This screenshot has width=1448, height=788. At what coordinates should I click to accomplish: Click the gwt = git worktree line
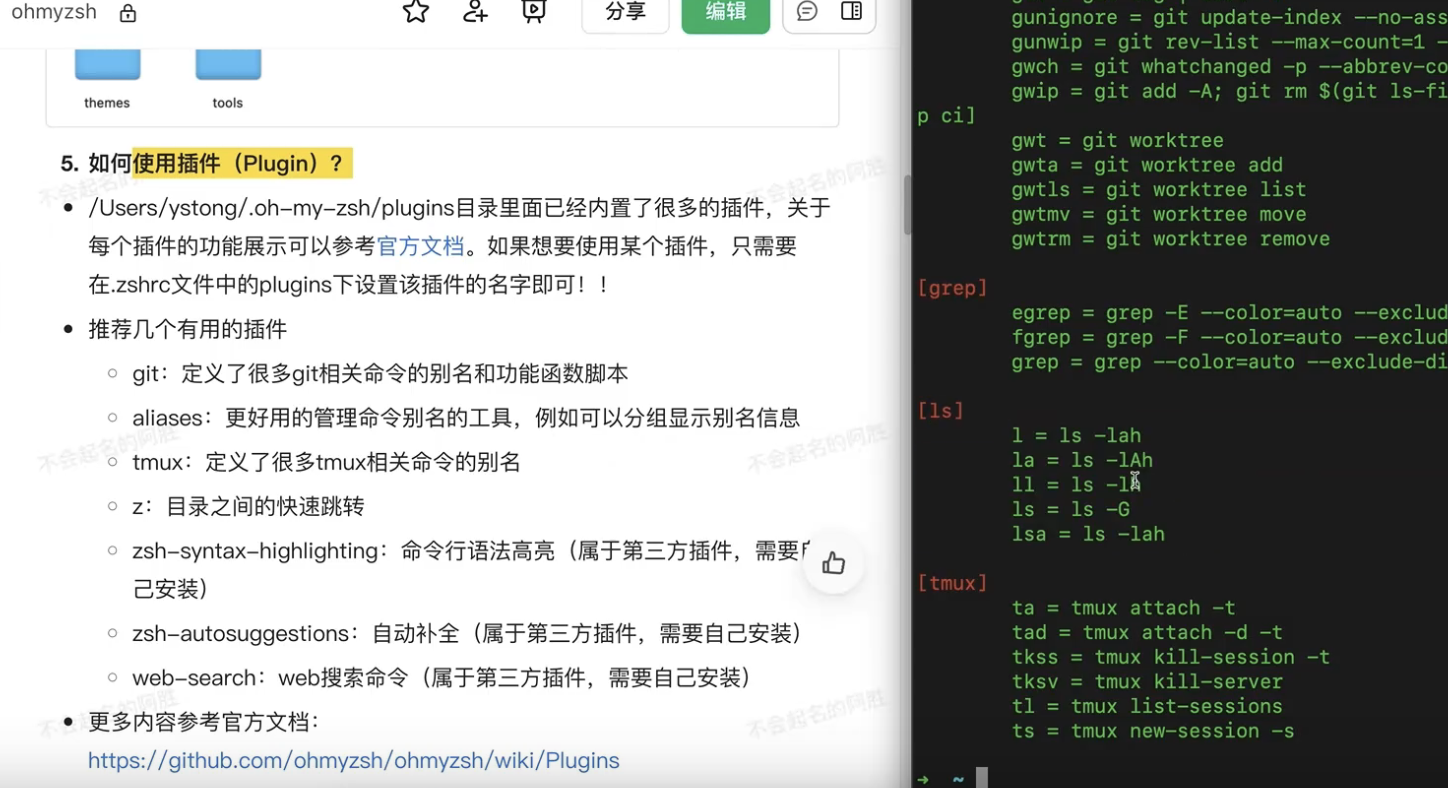click(x=1117, y=141)
